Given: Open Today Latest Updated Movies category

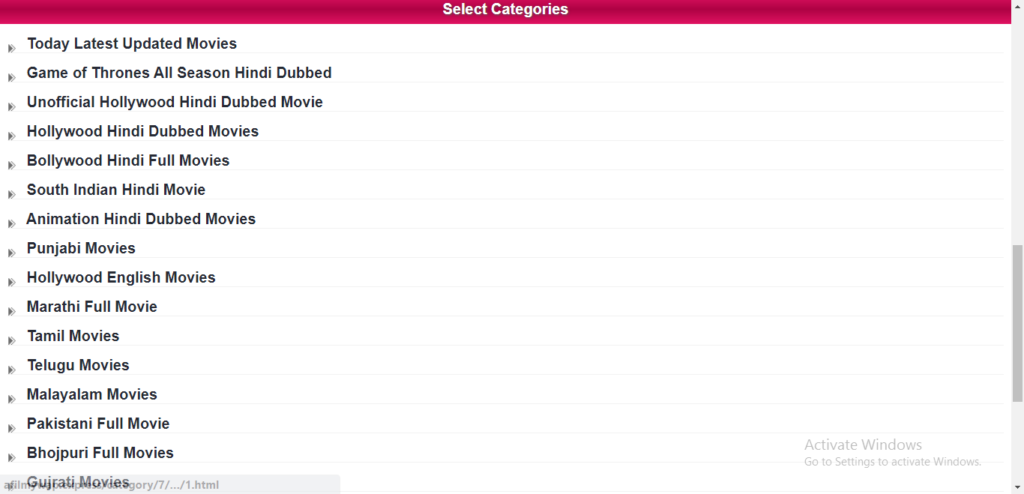Looking at the screenshot, I should tap(132, 44).
